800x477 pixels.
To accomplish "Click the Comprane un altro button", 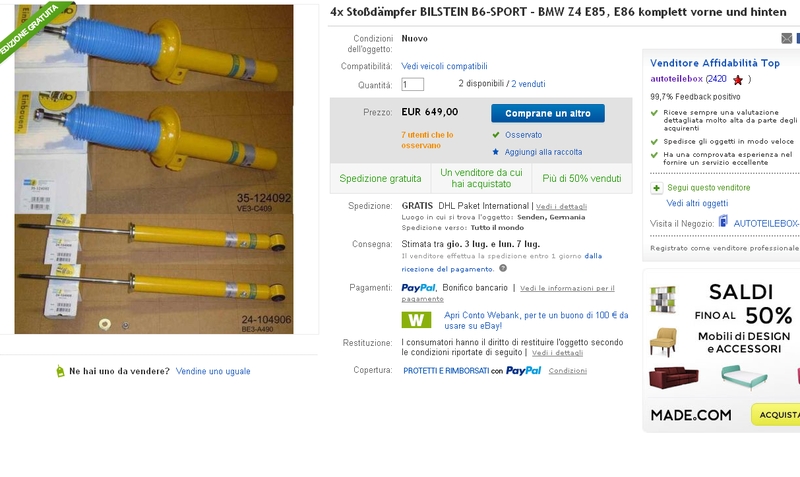I will (x=548, y=113).
